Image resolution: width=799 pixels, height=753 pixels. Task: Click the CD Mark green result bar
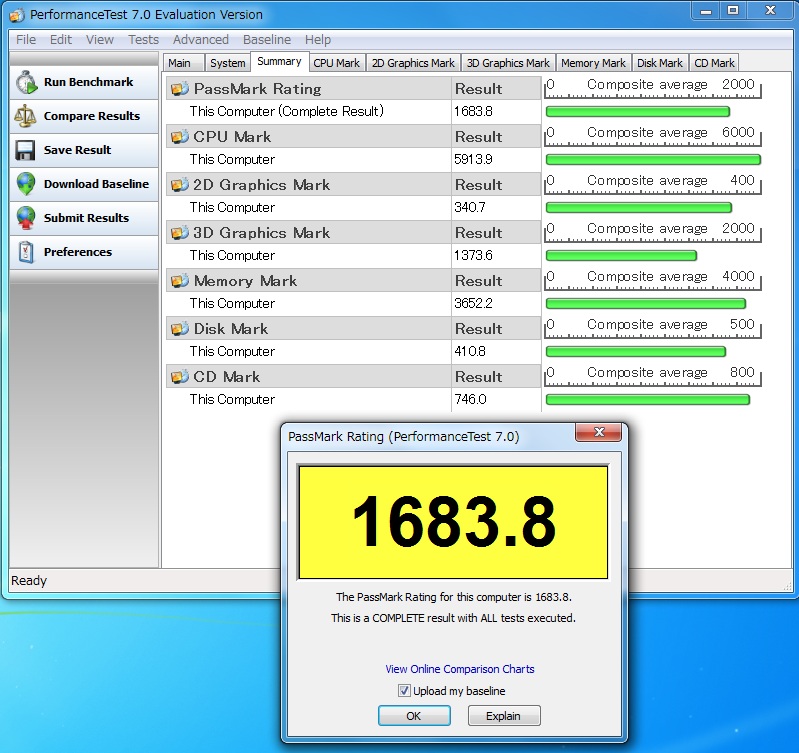point(648,399)
